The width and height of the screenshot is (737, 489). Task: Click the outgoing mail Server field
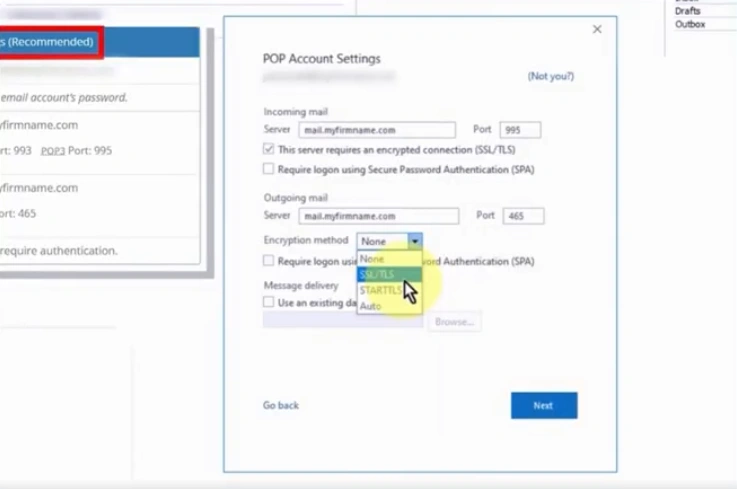point(379,216)
